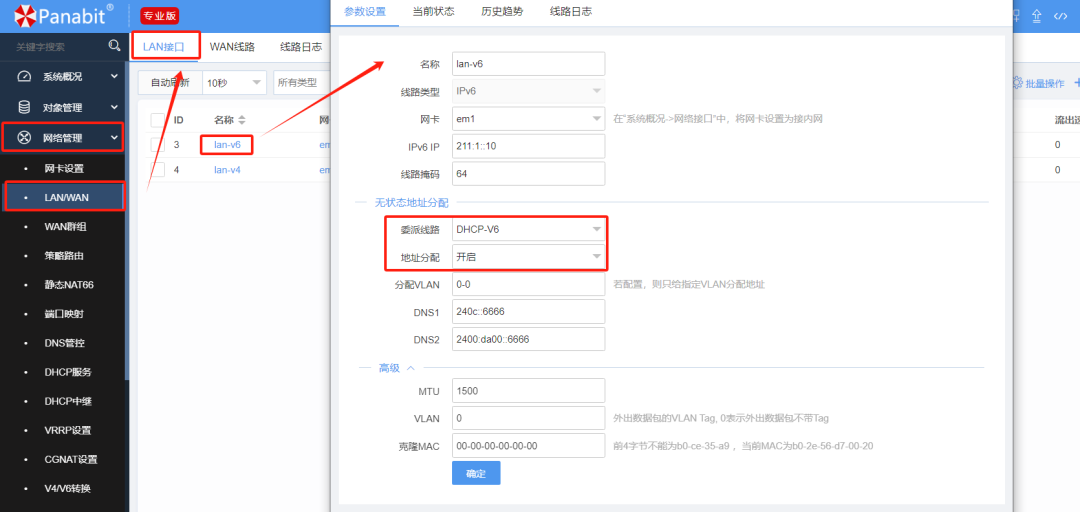Open the disabled 线路类型 IPv6 dropdown
Viewport: 1080px width, 512px height.
click(x=528, y=92)
